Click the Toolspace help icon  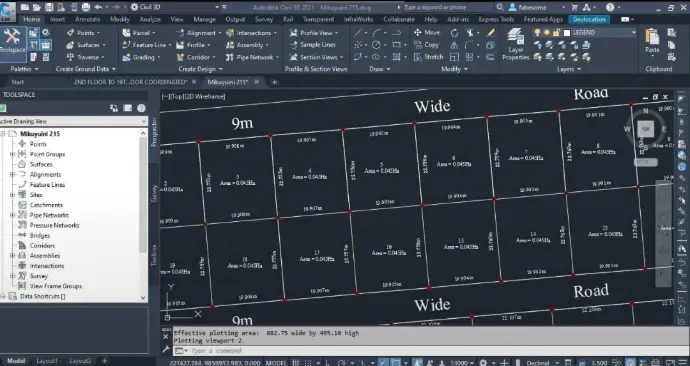click(x=141, y=108)
